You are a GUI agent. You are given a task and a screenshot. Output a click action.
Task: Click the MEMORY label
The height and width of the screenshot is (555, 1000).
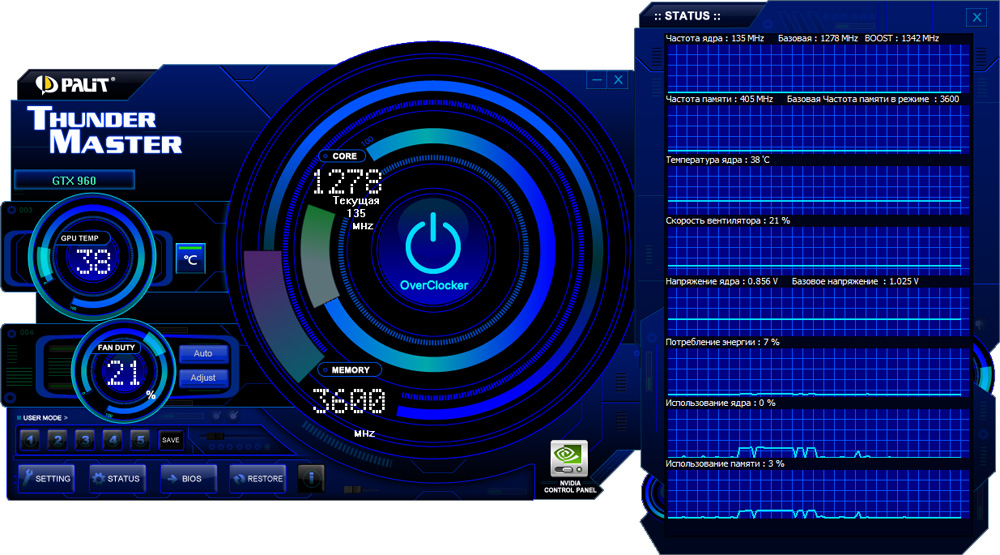tap(350, 370)
